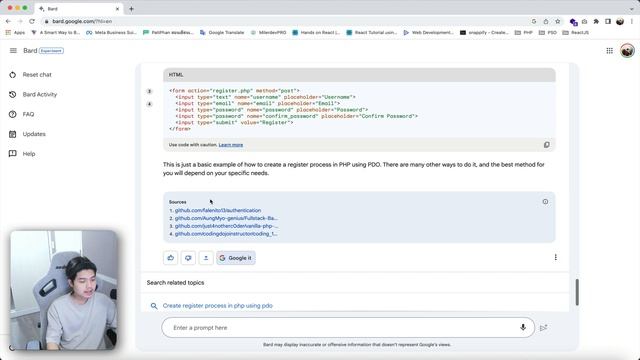Screen dimensions: 640x360
Task: Open Help in the sidebar
Action: pos(22,154)
